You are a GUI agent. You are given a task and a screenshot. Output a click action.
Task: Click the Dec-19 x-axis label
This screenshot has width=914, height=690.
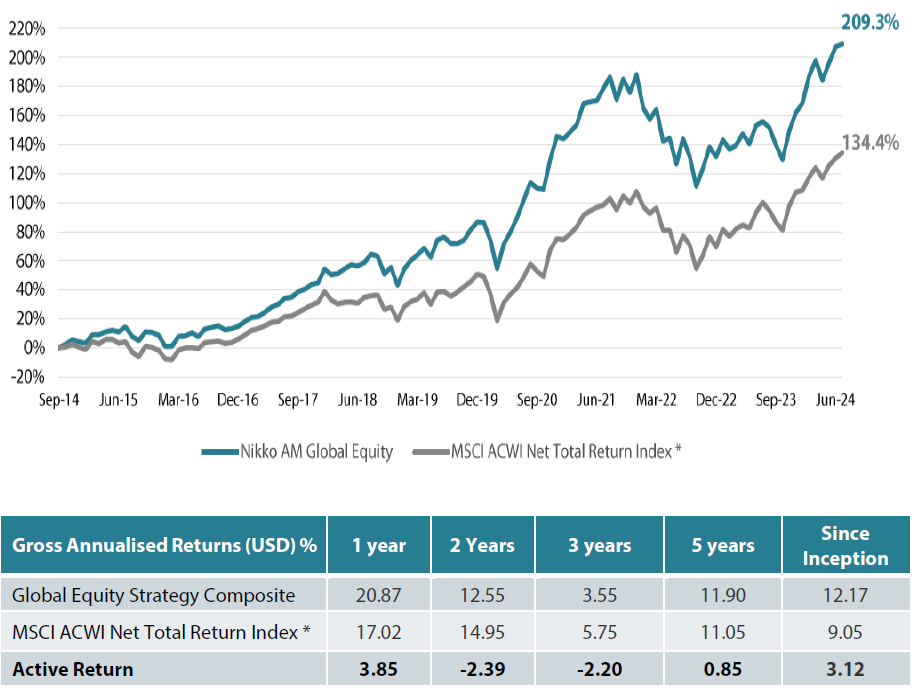(477, 400)
